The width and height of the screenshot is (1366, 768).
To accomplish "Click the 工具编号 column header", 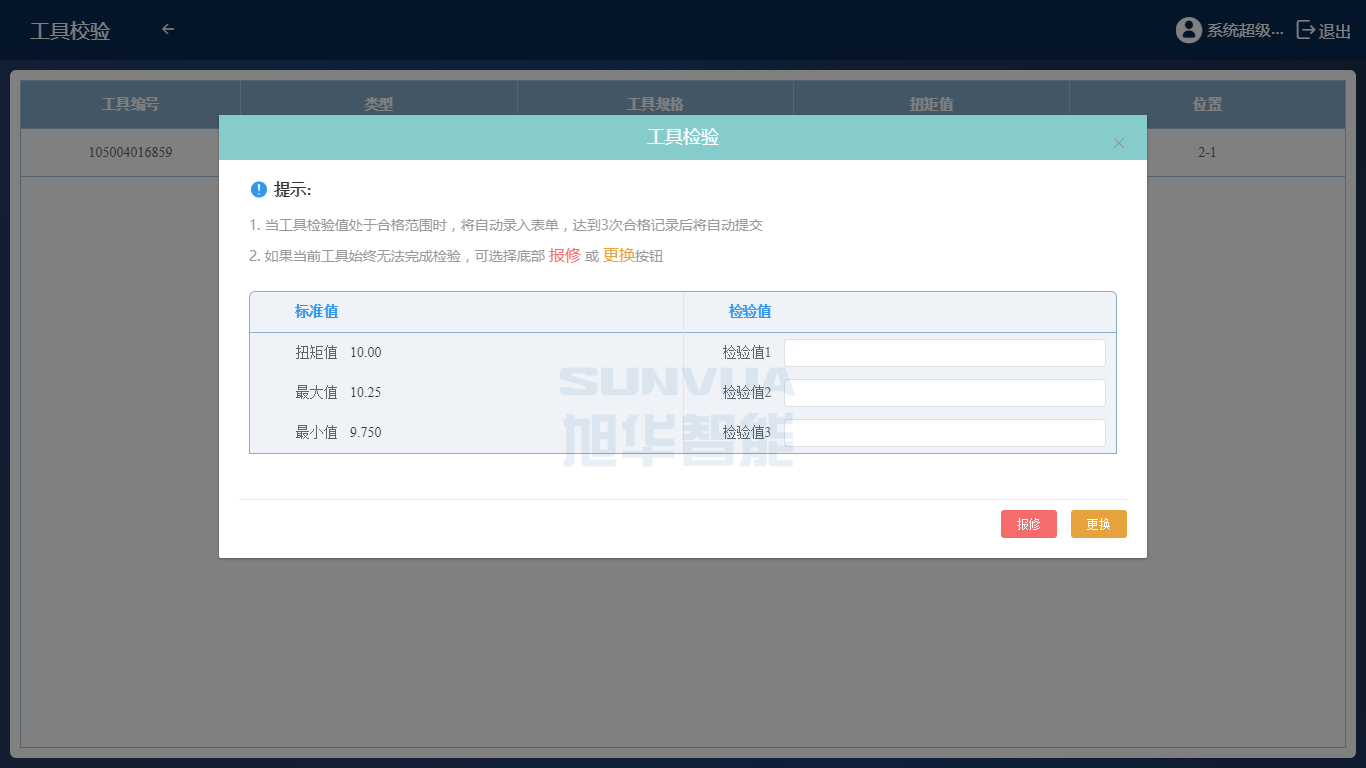I will coord(130,104).
